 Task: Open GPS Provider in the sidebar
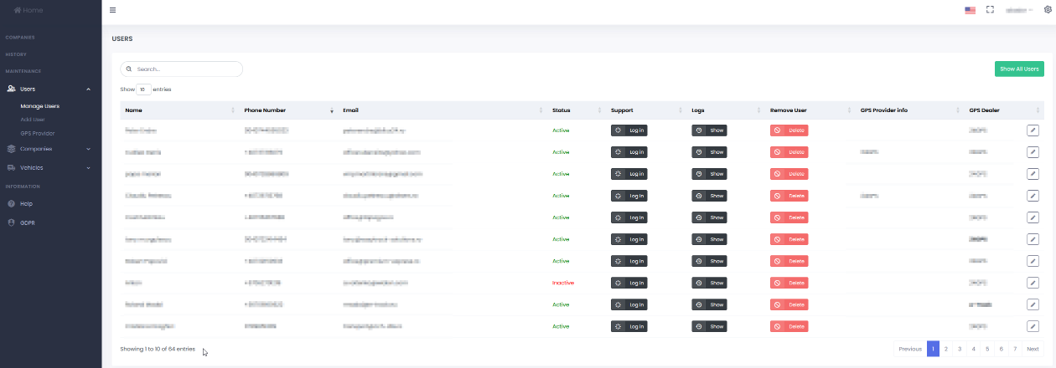click(38, 133)
